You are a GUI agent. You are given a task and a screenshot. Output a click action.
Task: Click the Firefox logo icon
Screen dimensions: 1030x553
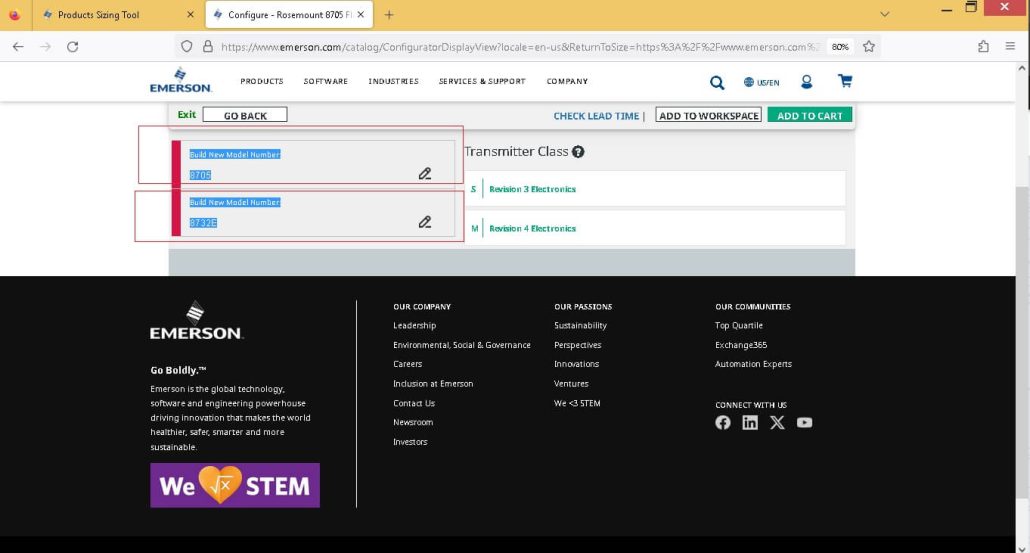click(x=14, y=14)
